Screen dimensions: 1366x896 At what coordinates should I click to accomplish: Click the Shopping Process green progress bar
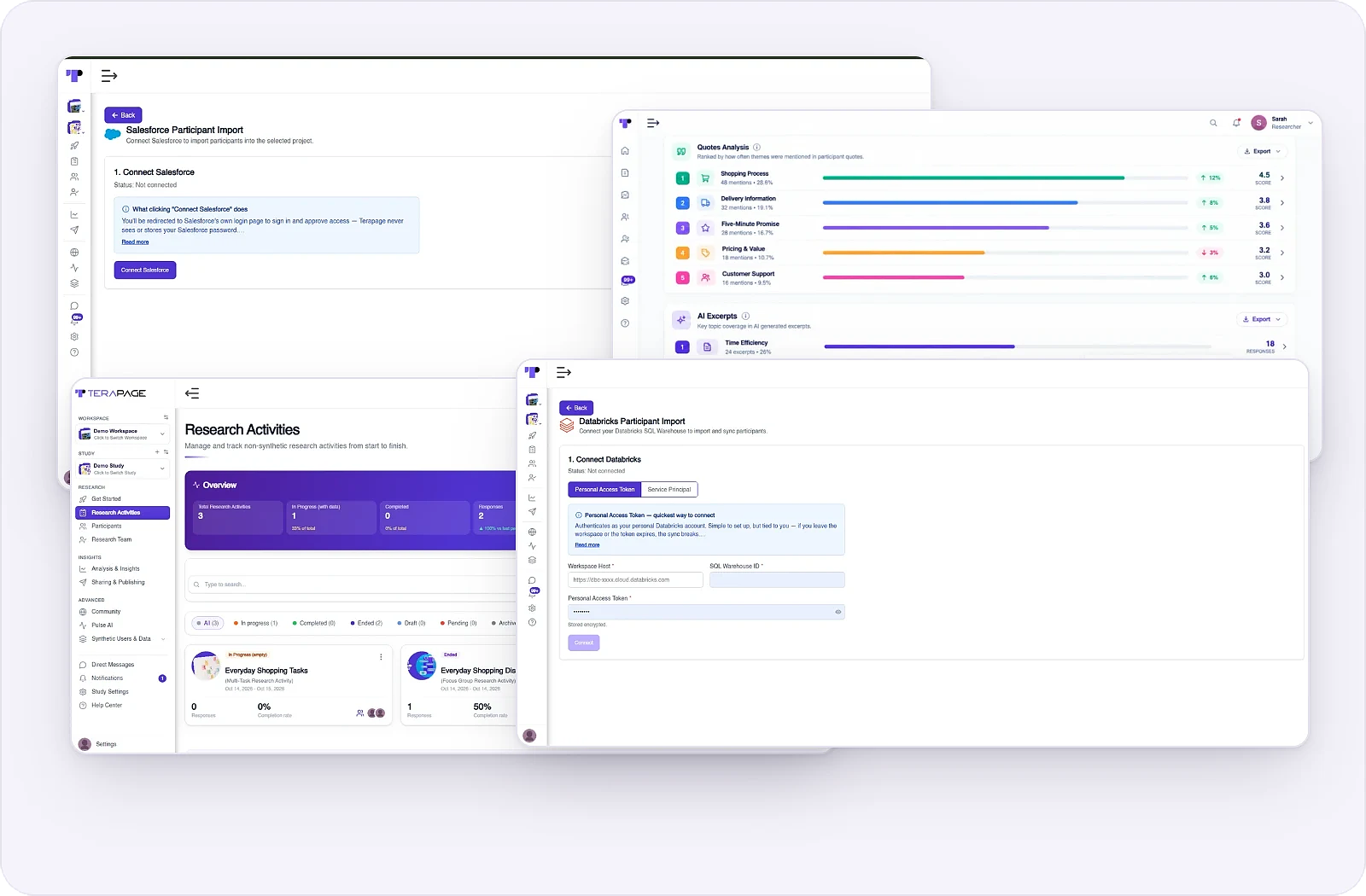[x=973, y=177]
